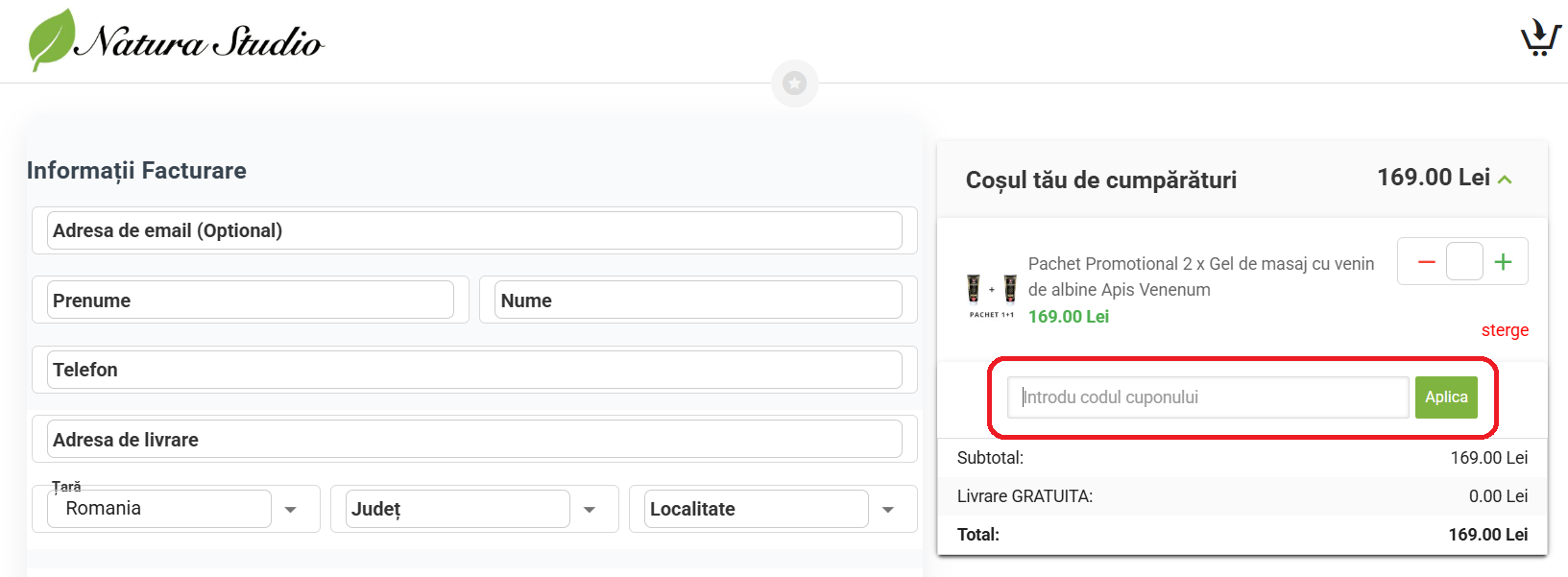Focus the coupon code input field
This screenshot has height=577, width=1568.
pos(1207,397)
